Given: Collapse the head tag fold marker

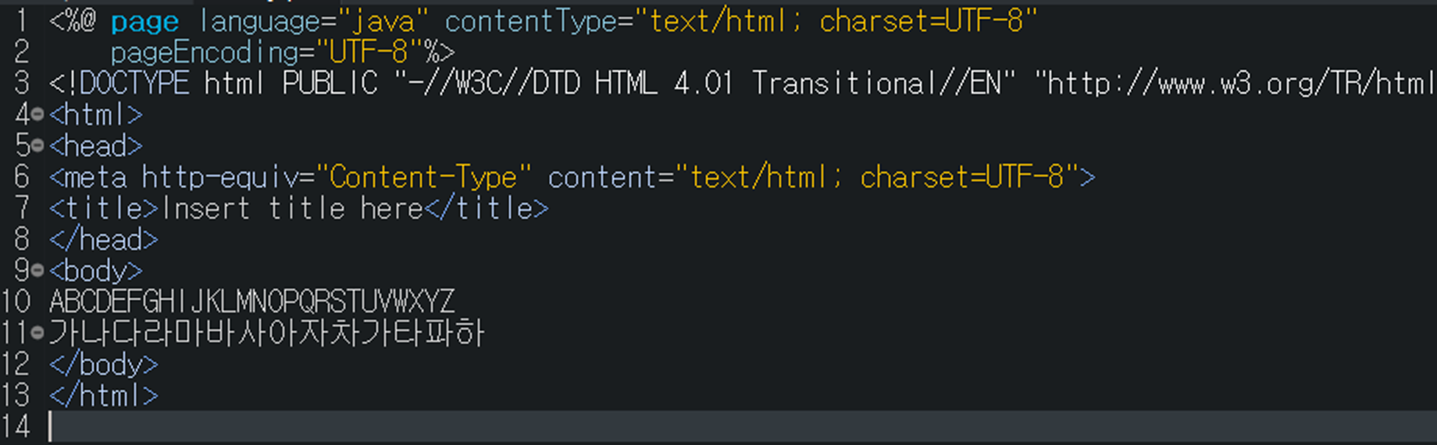Looking at the screenshot, I should coord(38,146).
